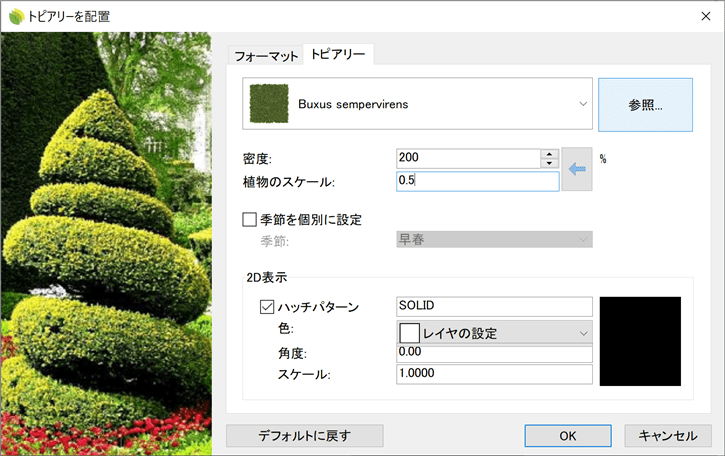Confirm with the OK button
The image size is (725, 456).
click(x=568, y=436)
